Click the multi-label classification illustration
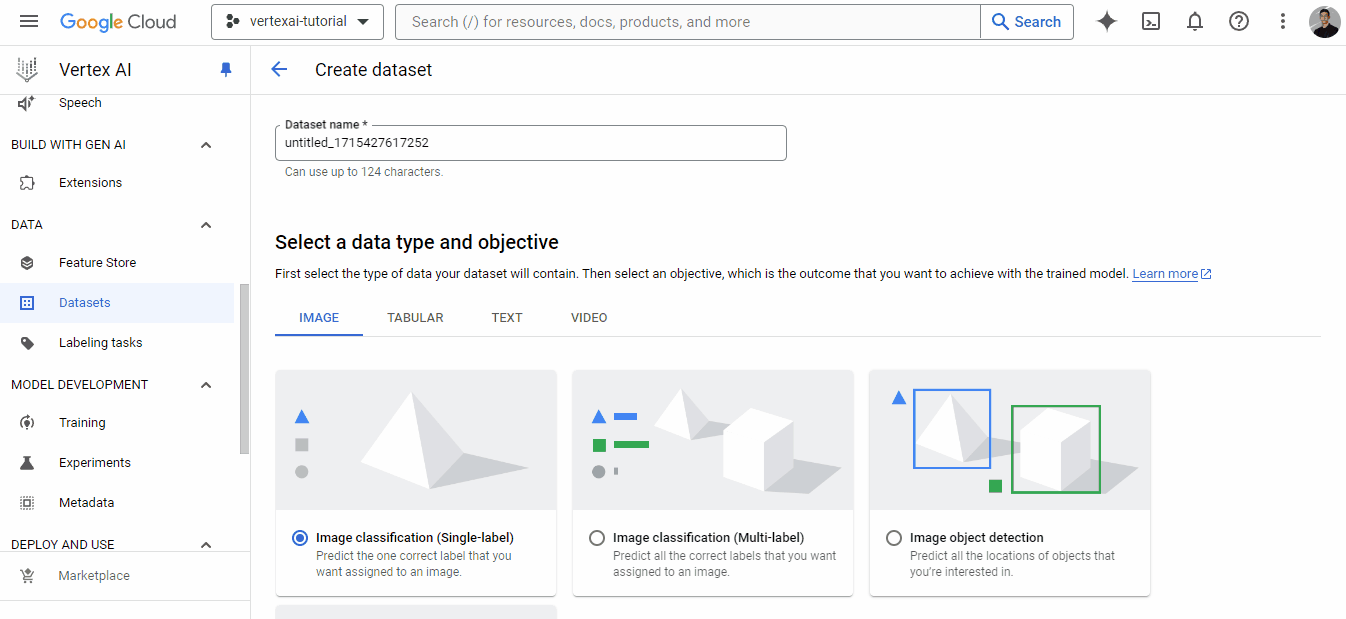The width and height of the screenshot is (1346, 619). click(713, 440)
